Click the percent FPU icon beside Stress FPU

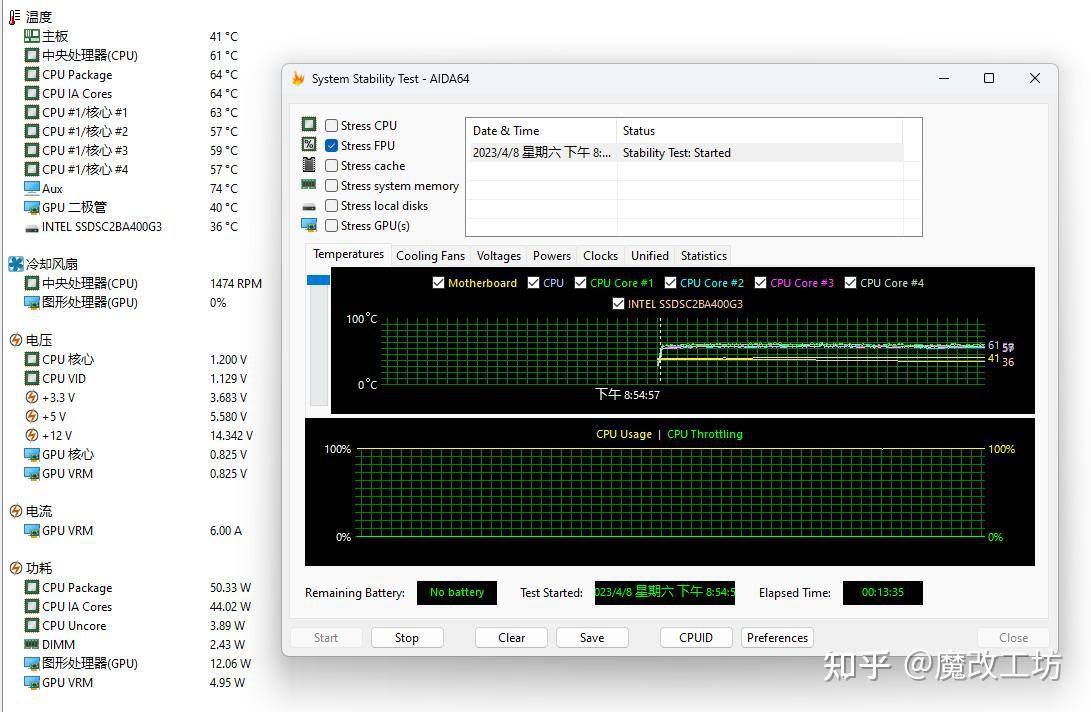coord(309,145)
